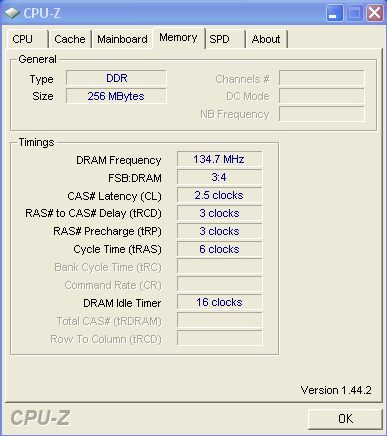Image resolution: width=387 pixels, height=436 pixels.
Task: Open the Cache tab
Action: [70, 39]
